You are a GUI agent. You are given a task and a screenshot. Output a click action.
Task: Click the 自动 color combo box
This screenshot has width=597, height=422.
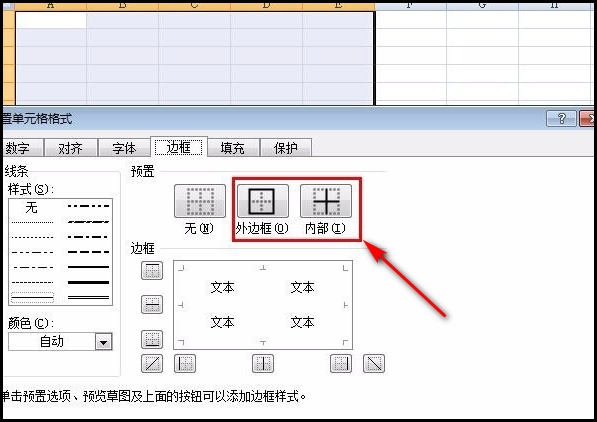point(60,342)
